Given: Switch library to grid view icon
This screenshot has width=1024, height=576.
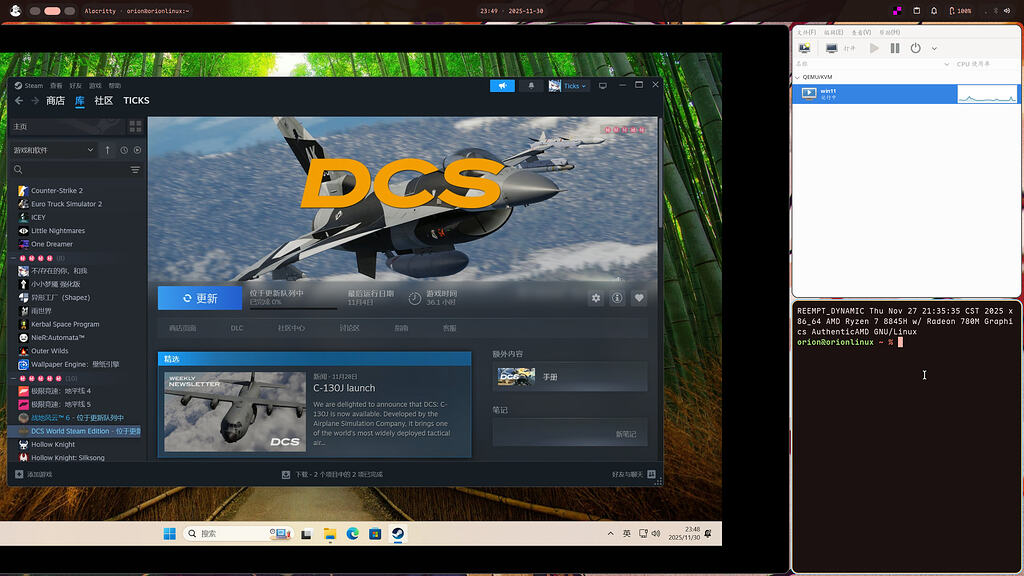Looking at the screenshot, I should 135,126.
